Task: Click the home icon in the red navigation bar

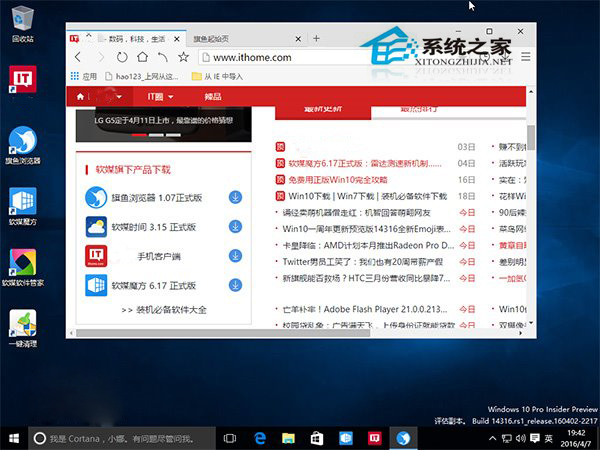Action: point(80,96)
